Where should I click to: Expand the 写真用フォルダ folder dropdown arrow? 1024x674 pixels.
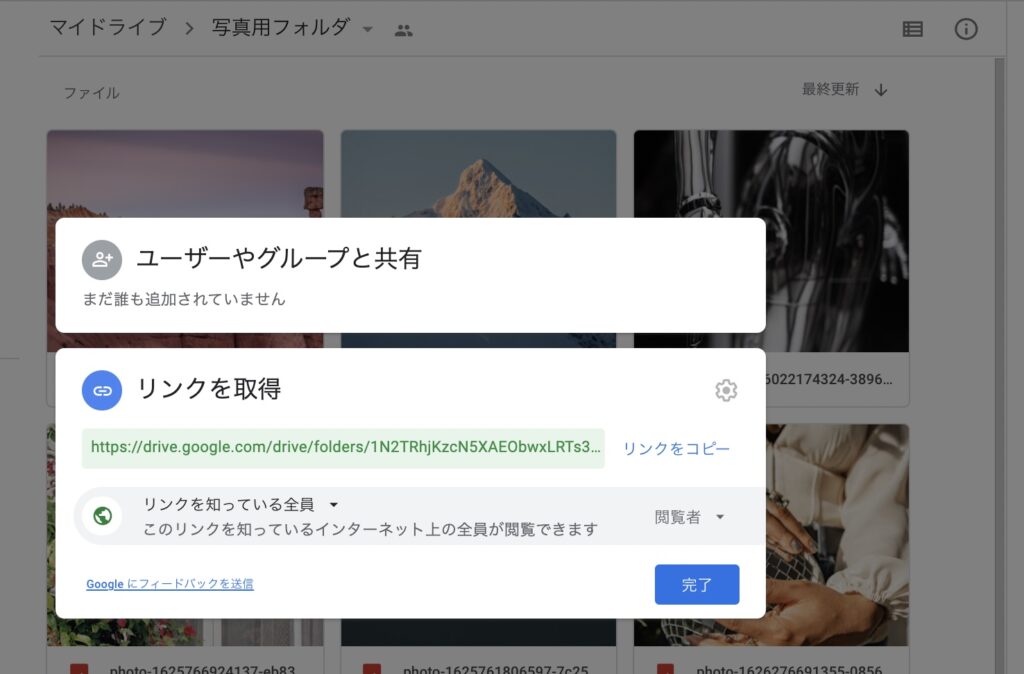point(368,30)
